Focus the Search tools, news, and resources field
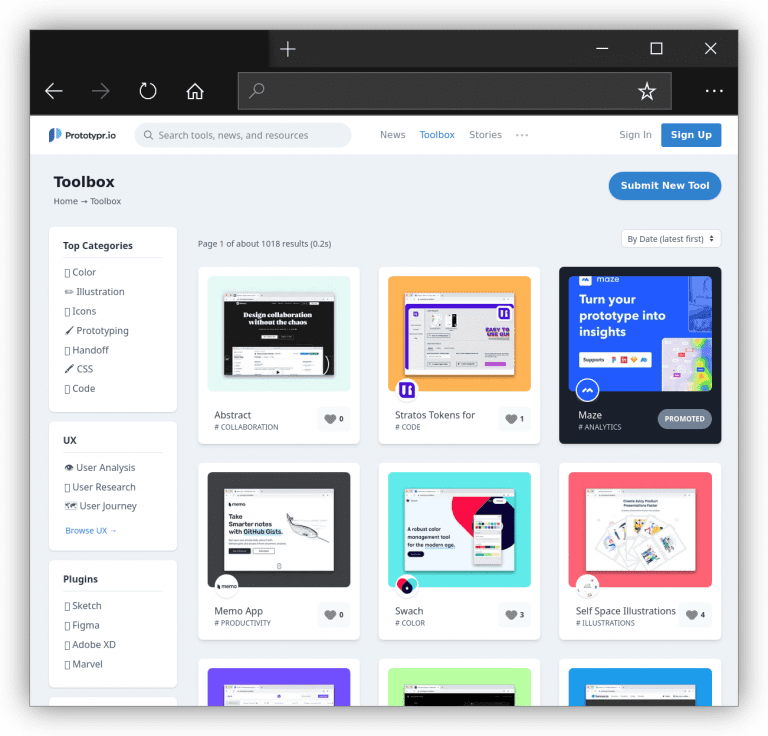Image resolution: width=768 pixels, height=736 pixels. [x=243, y=135]
